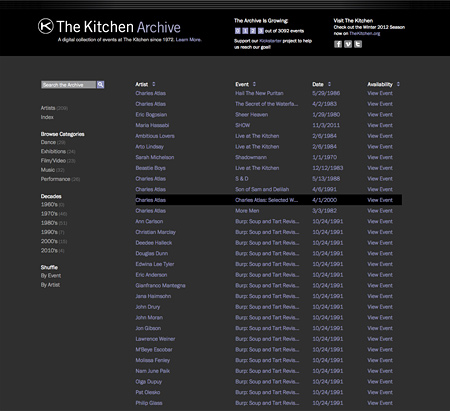Open artist Edwina Lee Tyler
Viewport: 450px width, 411px height.
tap(155, 264)
